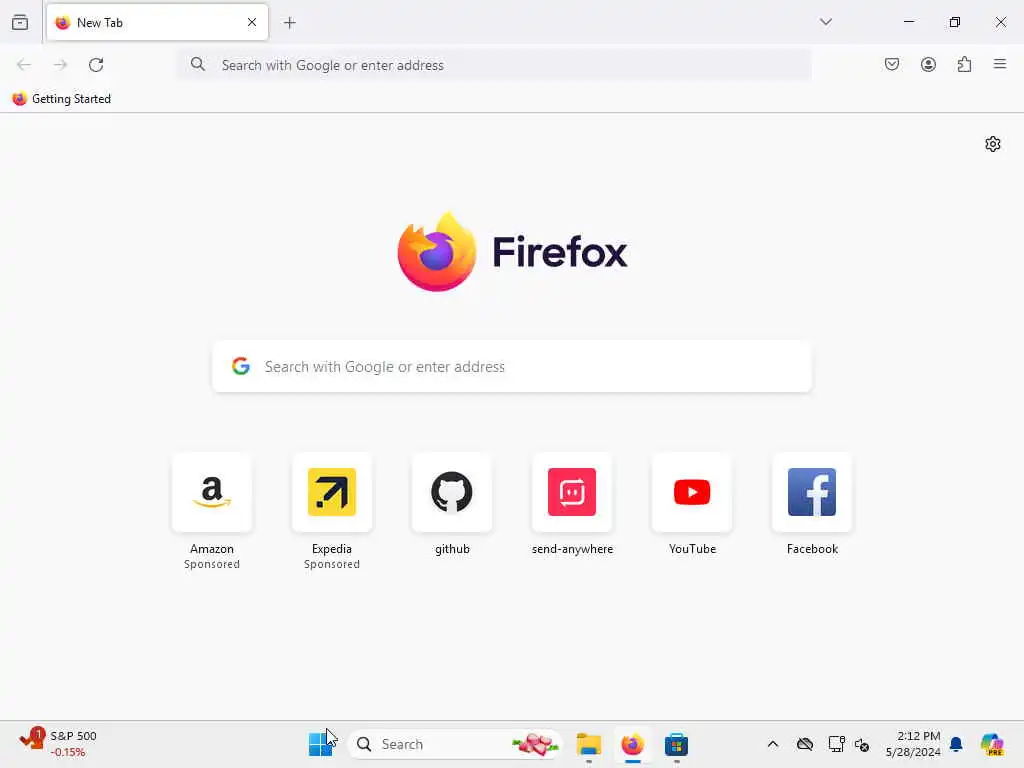1024x768 pixels.
Task: Show hidden system tray icons
Action: 773,744
